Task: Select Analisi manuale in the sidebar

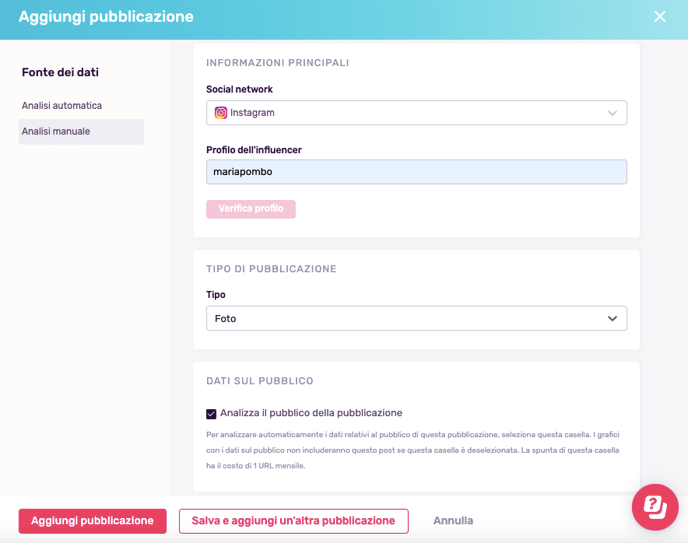Action: point(81,132)
